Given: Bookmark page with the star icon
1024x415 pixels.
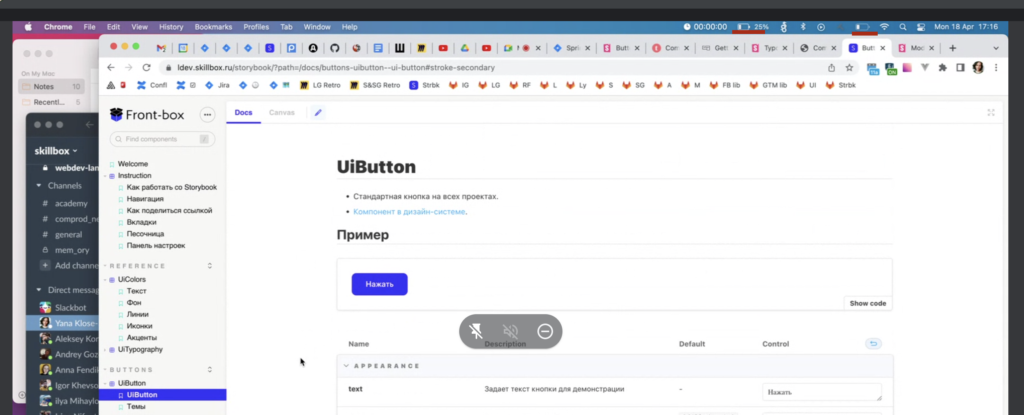Looking at the screenshot, I should click(x=849, y=67).
